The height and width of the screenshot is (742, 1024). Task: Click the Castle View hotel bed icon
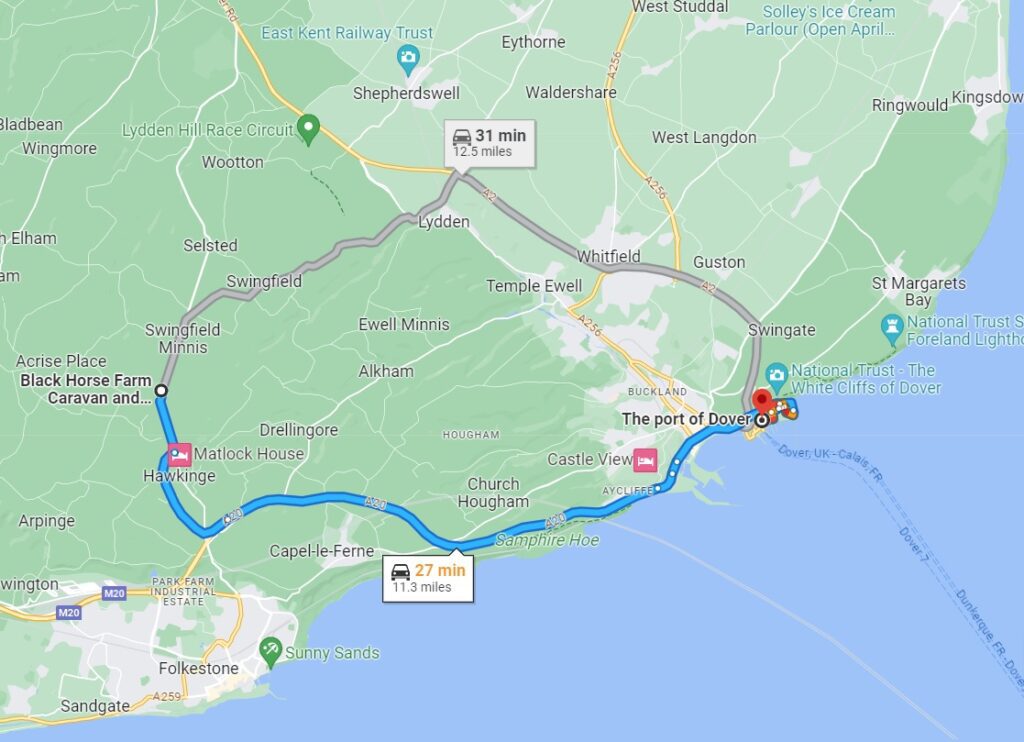(x=645, y=460)
